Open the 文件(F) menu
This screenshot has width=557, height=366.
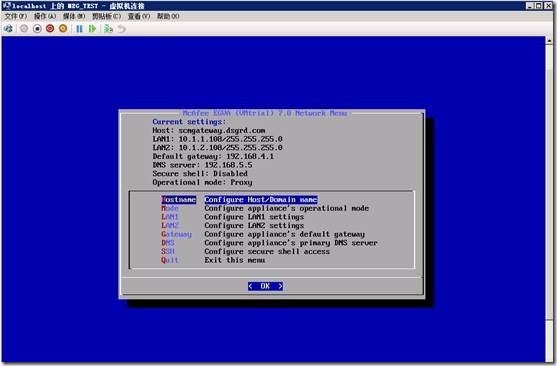pyautogui.click(x=16, y=16)
